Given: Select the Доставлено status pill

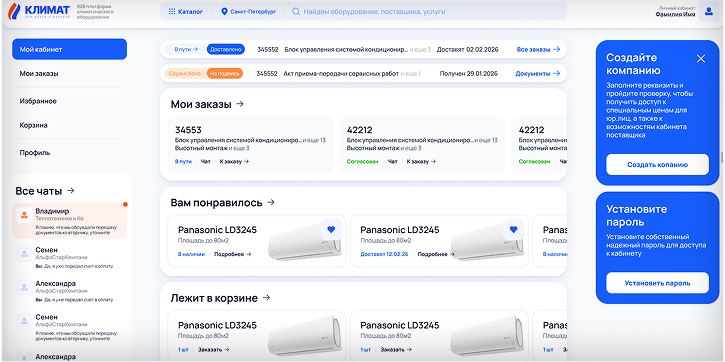Looking at the screenshot, I should [x=226, y=49].
